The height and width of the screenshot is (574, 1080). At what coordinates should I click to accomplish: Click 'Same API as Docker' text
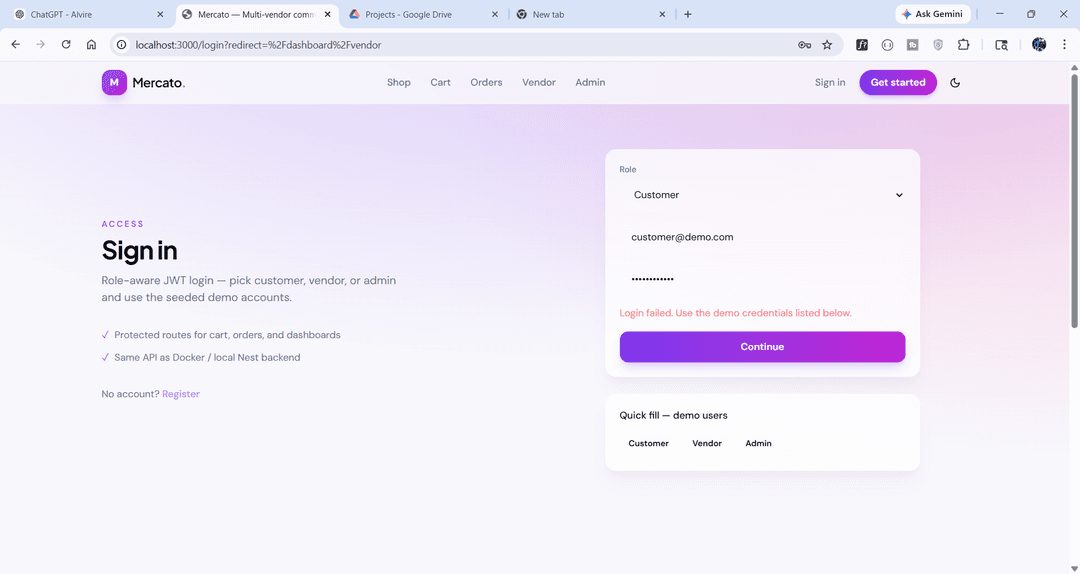point(207,358)
